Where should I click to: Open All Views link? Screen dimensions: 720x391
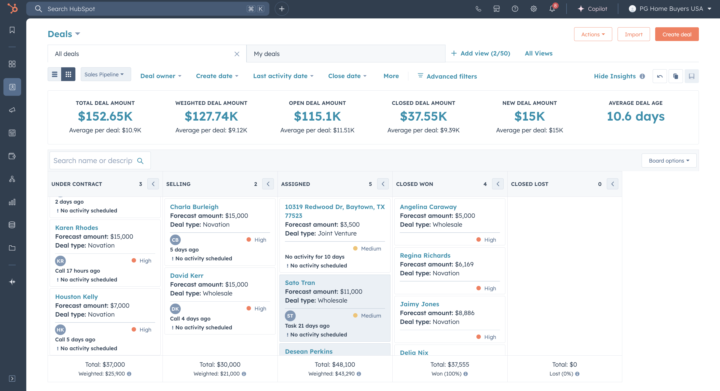pos(539,53)
